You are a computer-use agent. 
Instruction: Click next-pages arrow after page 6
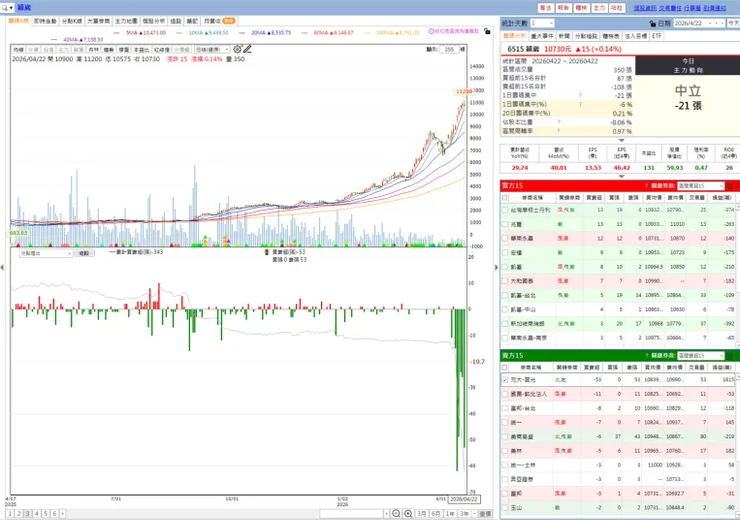[x=62, y=513]
